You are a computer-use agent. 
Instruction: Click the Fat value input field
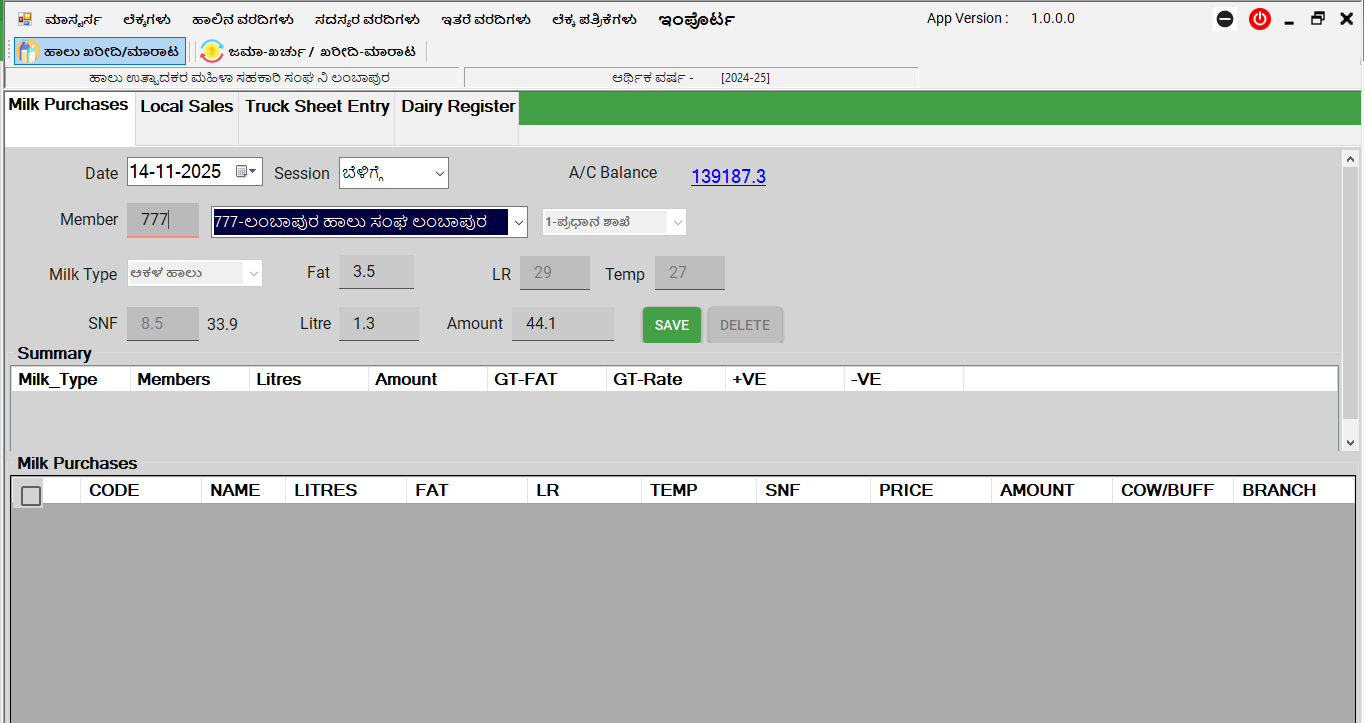376,272
